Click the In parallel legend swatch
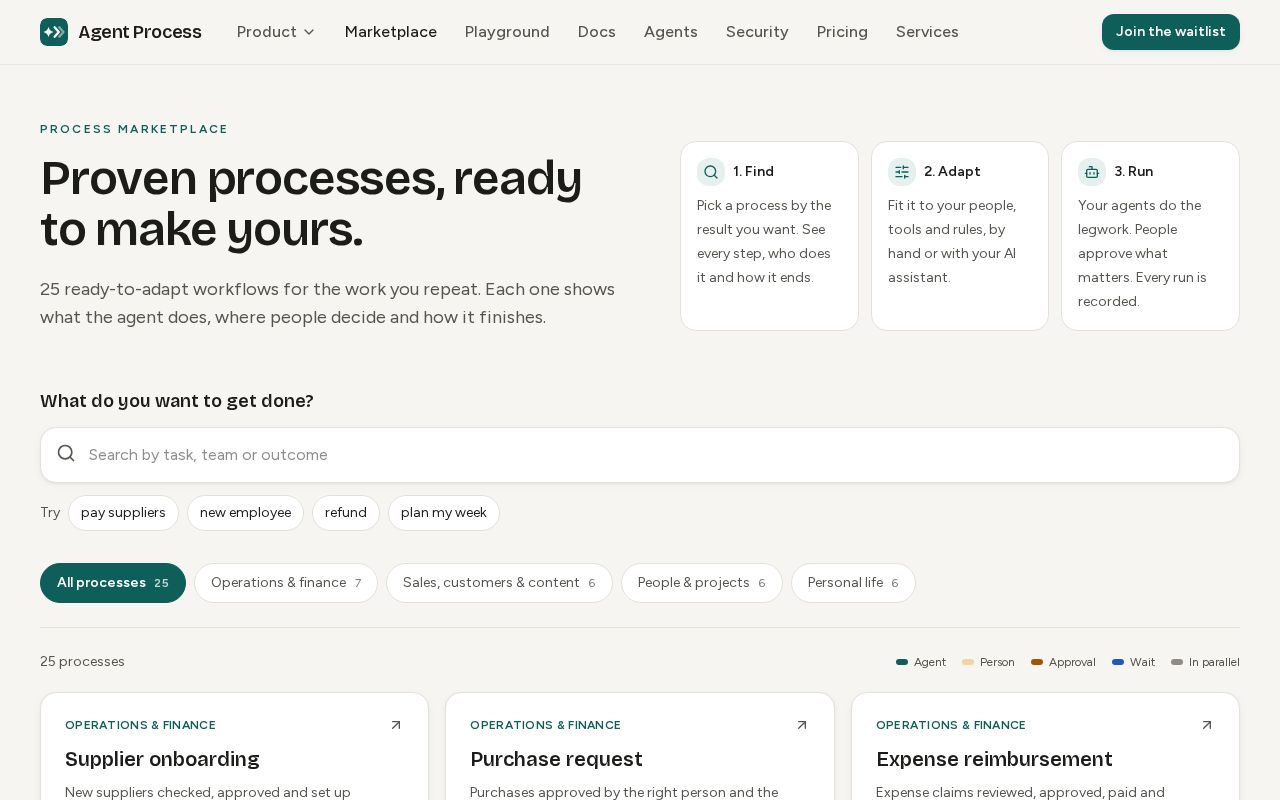 1177,662
